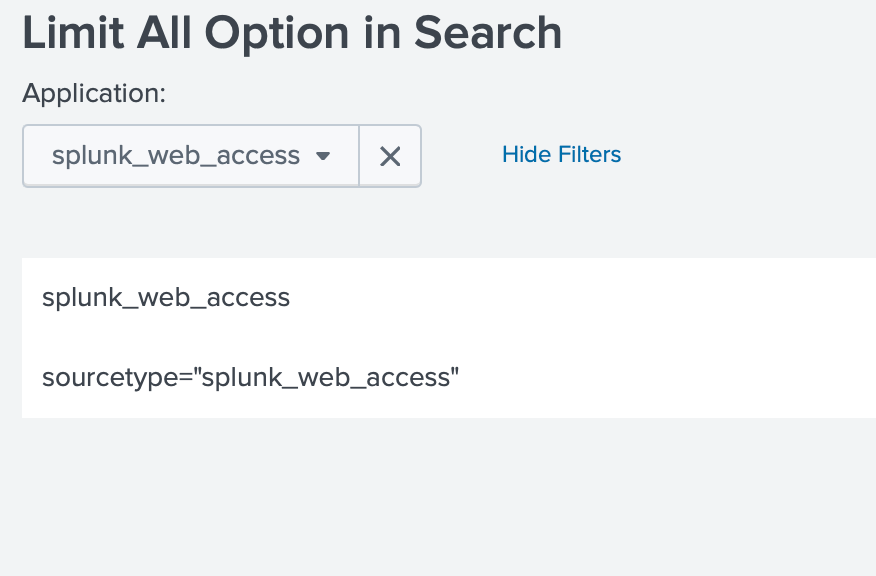Image resolution: width=876 pixels, height=576 pixels.
Task: Click the Application: field label
Action: (93, 93)
